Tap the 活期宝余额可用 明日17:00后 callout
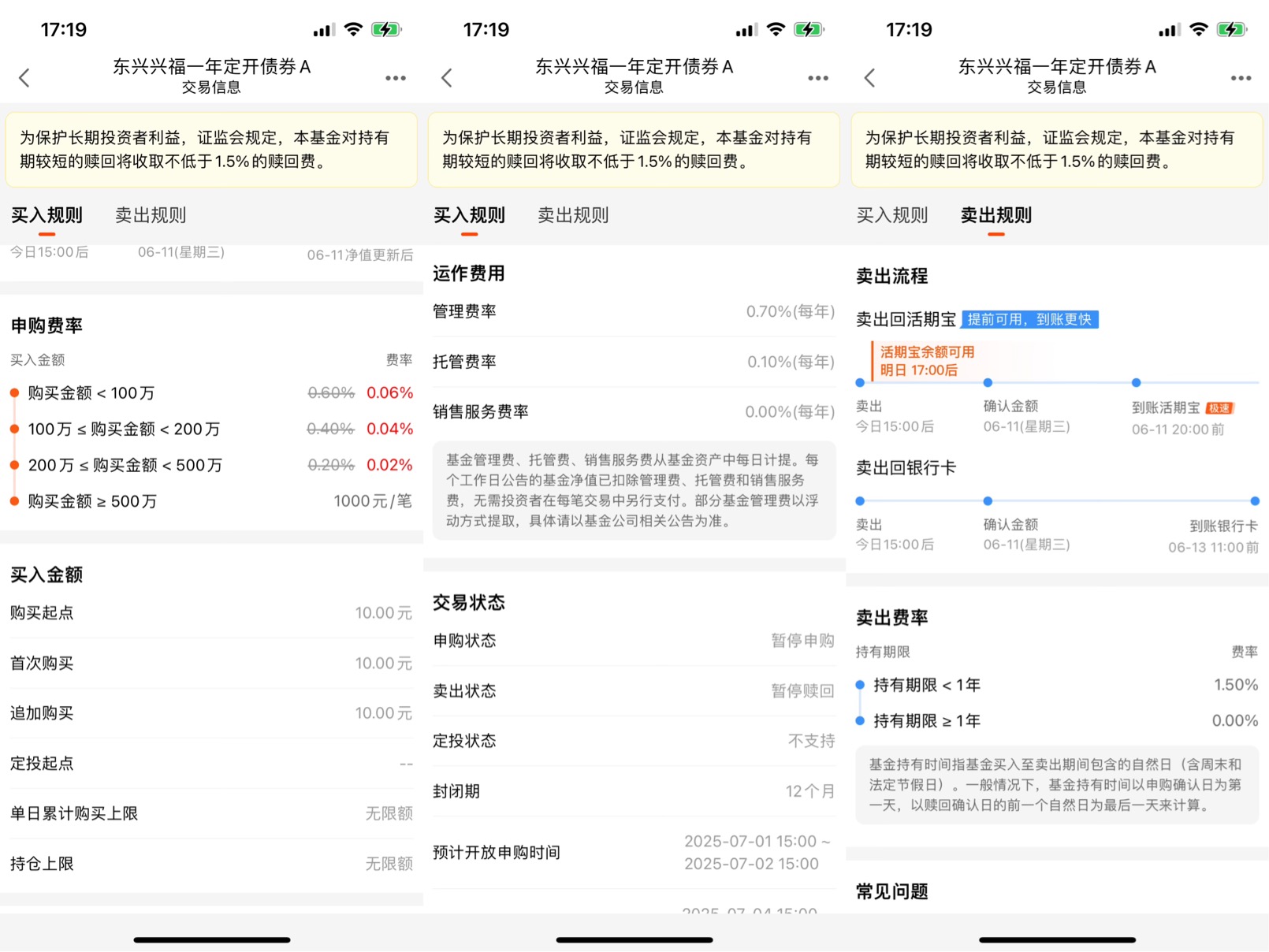1269x952 pixels. [x=927, y=361]
